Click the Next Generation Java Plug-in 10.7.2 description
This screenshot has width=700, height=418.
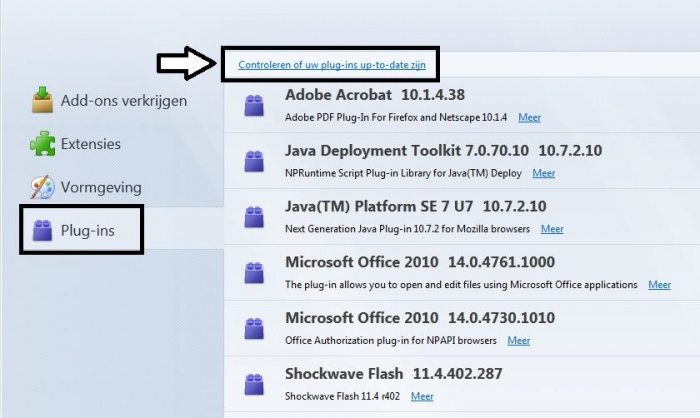[x=407, y=229]
